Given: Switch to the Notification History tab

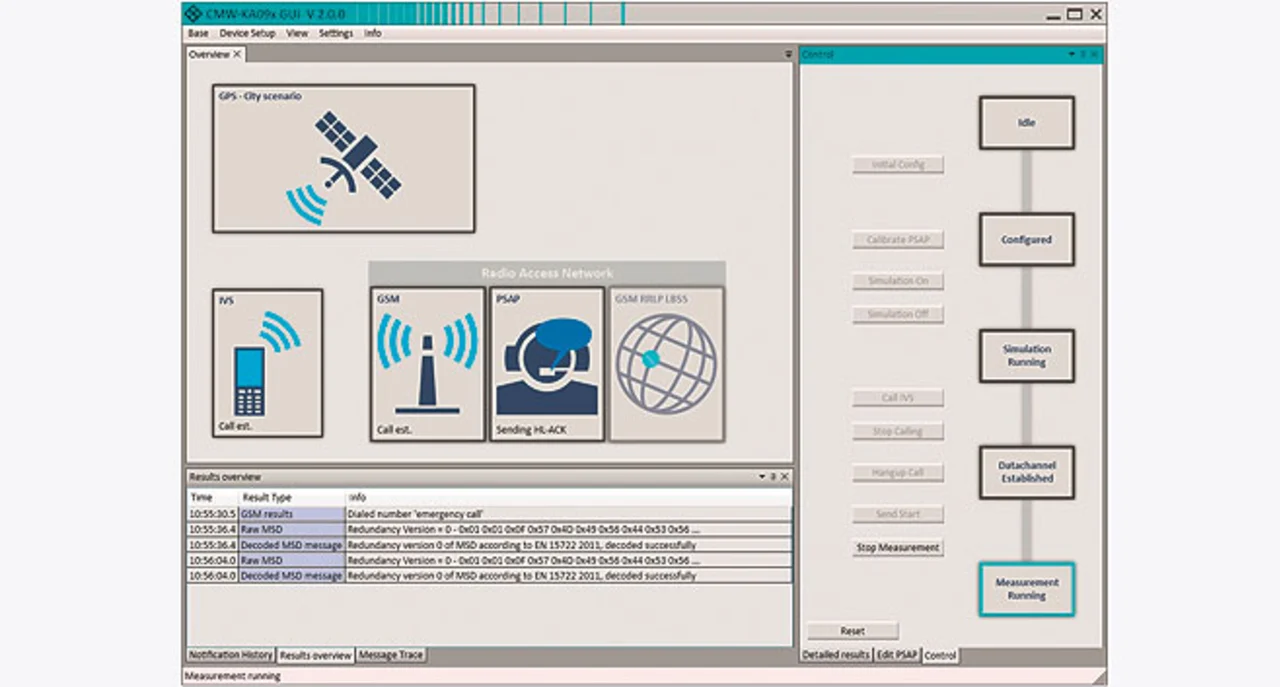Looking at the screenshot, I should tap(231, 655).
